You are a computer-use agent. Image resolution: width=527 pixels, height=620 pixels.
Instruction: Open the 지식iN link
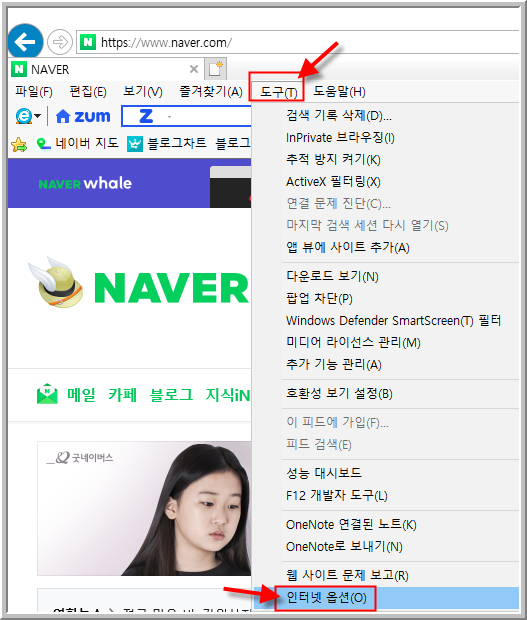click(227, 394)
